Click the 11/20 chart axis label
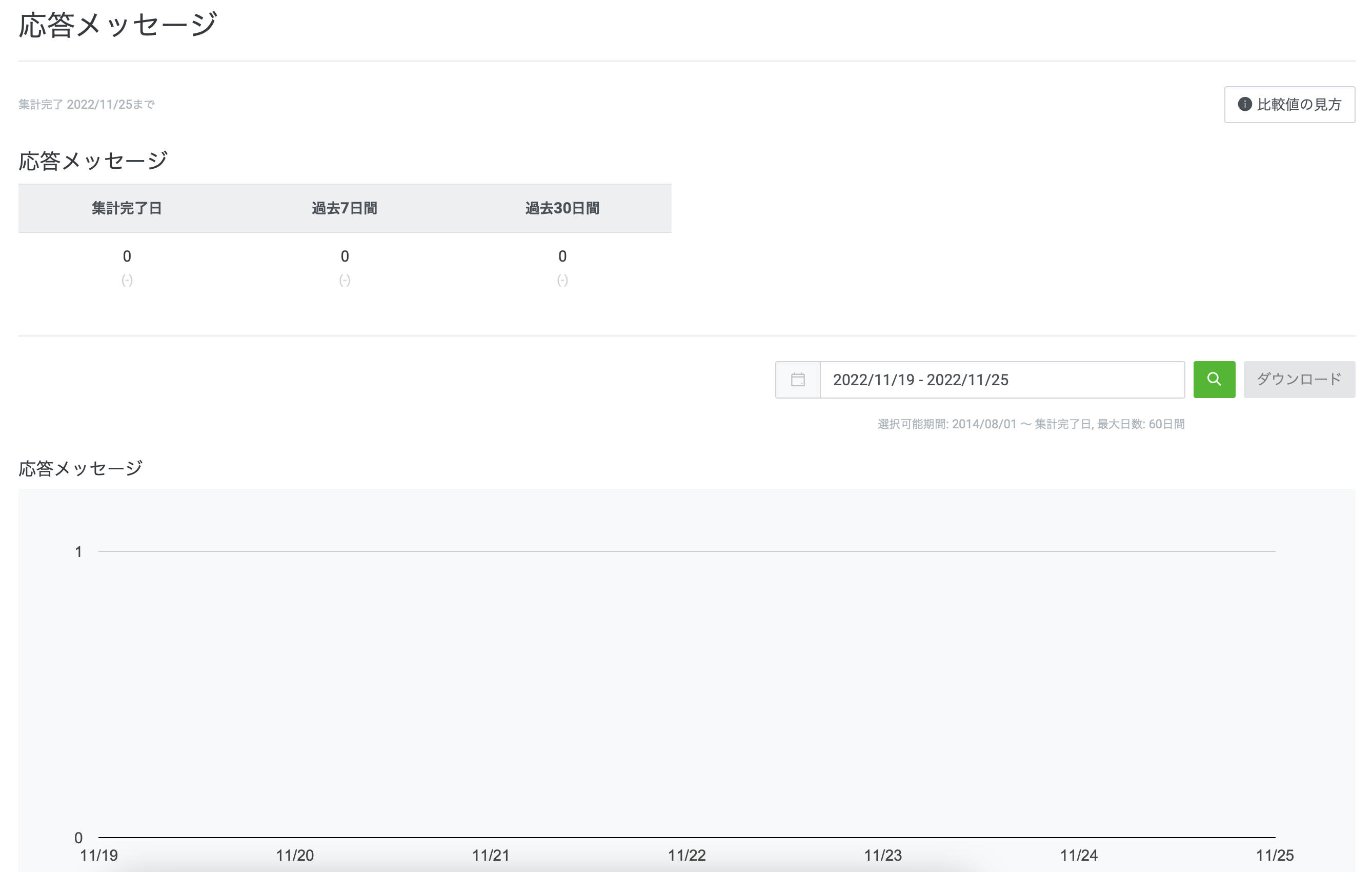This screenshot has width=1372, height=872. (x=295, y=855)
